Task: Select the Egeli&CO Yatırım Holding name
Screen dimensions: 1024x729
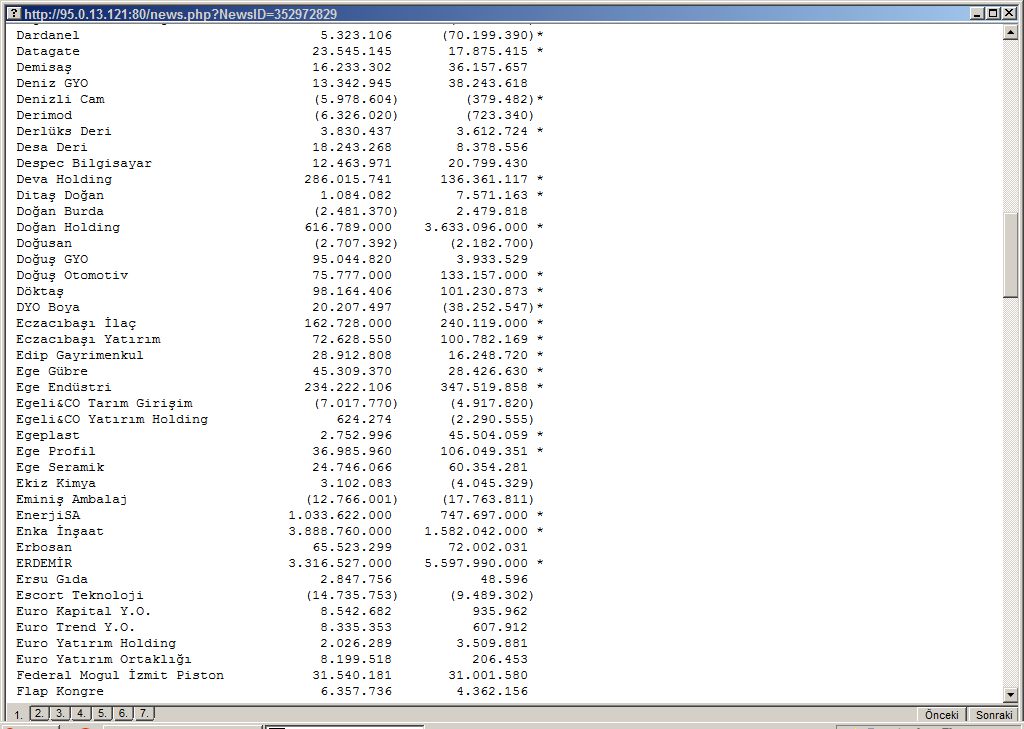Action: (112, 419)
